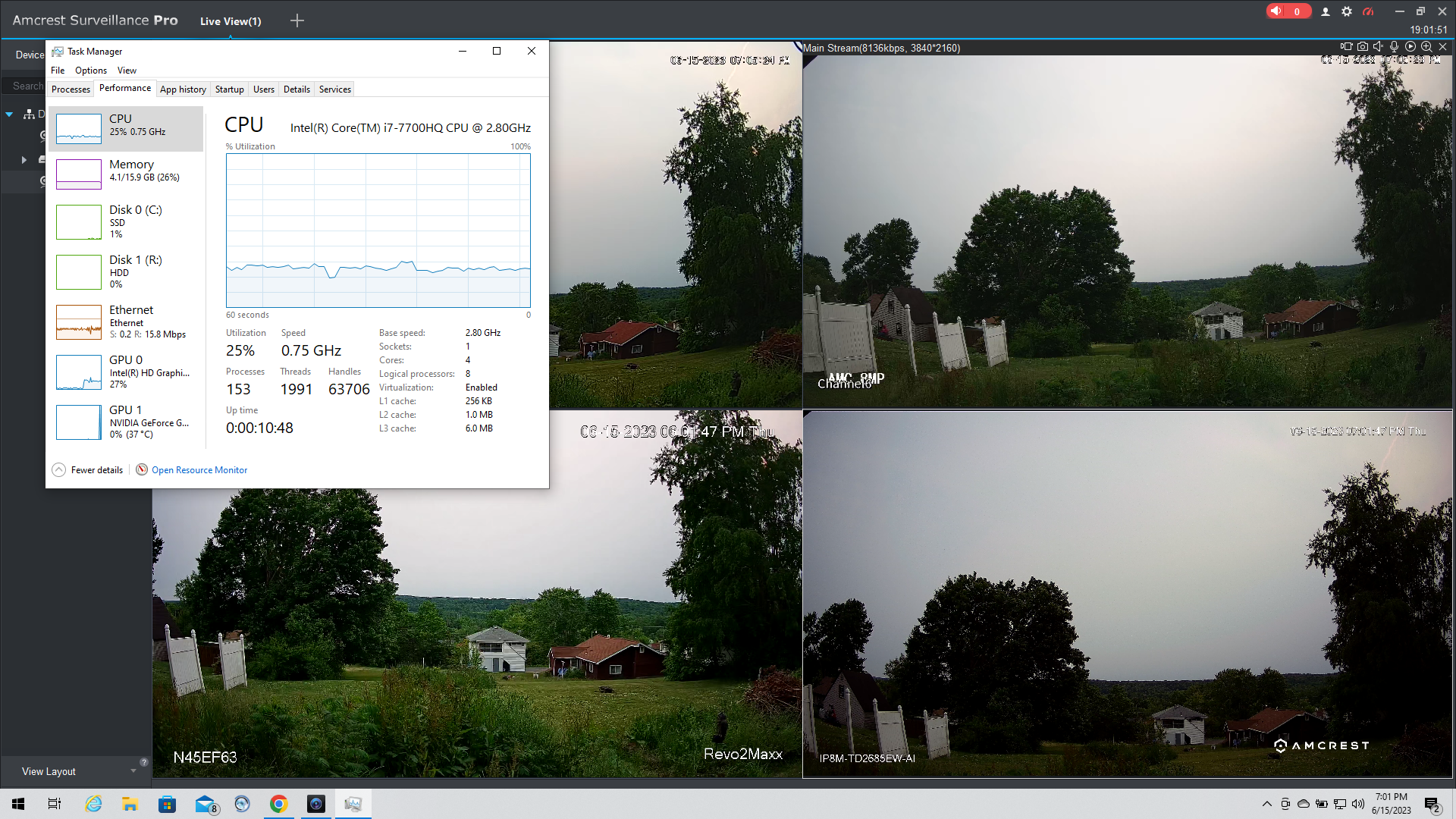The height and width of the screenshot is (819, 1456).
Task: Click the circular blue app taskbar icon
Action: (x=242, y=804)
